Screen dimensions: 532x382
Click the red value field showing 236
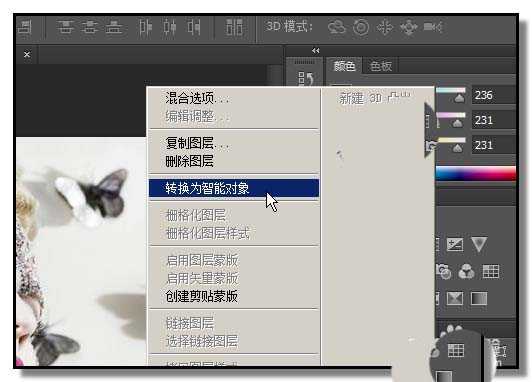[x=493, y=95]
